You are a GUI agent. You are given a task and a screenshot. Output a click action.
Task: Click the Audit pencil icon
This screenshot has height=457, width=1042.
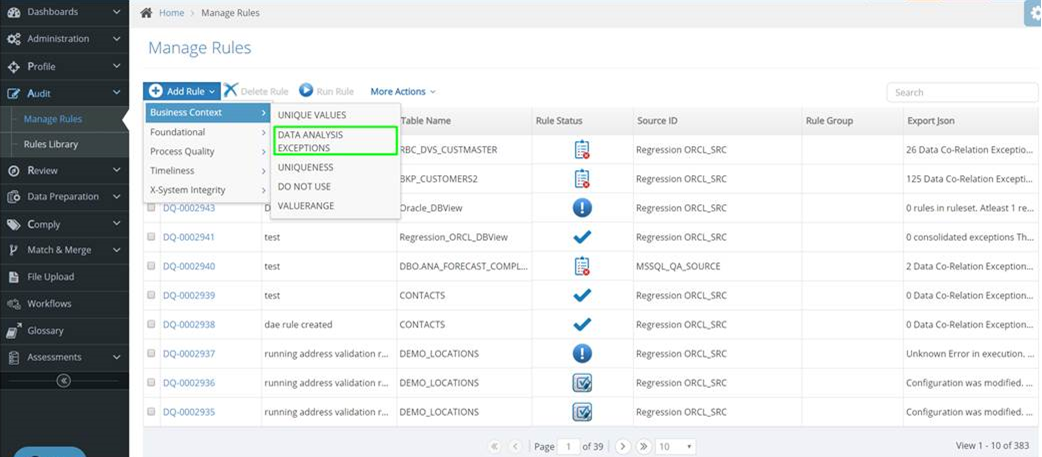click(x=13, y=94)
